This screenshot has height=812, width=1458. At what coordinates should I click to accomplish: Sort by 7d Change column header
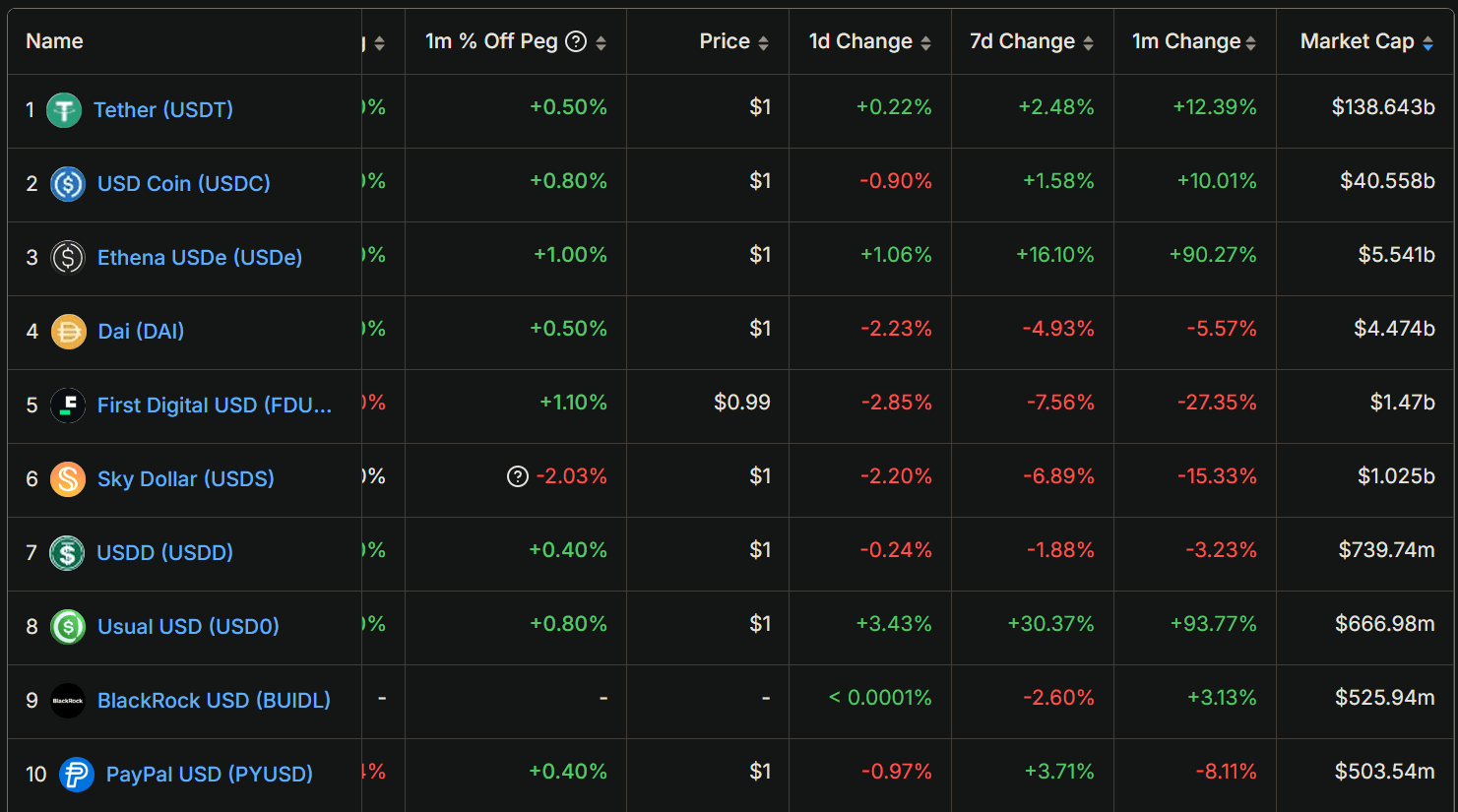point(1022,41)
